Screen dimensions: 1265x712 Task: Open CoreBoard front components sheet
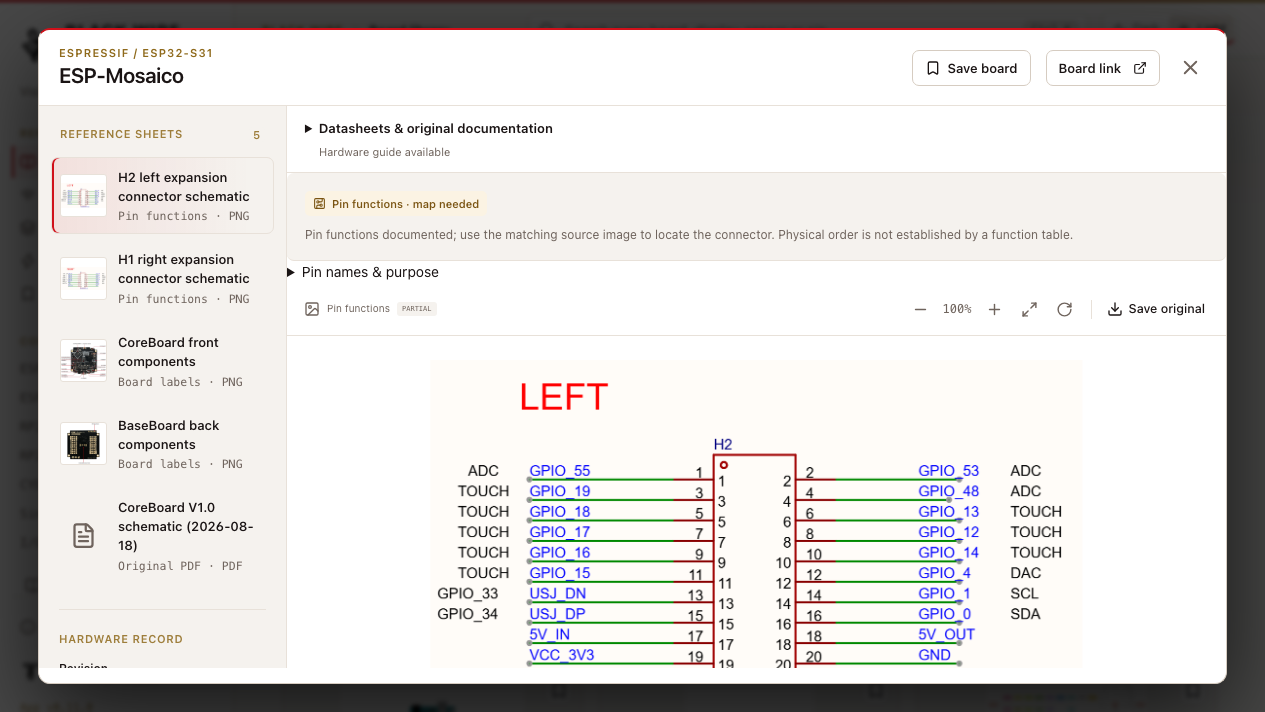[162, 361]
